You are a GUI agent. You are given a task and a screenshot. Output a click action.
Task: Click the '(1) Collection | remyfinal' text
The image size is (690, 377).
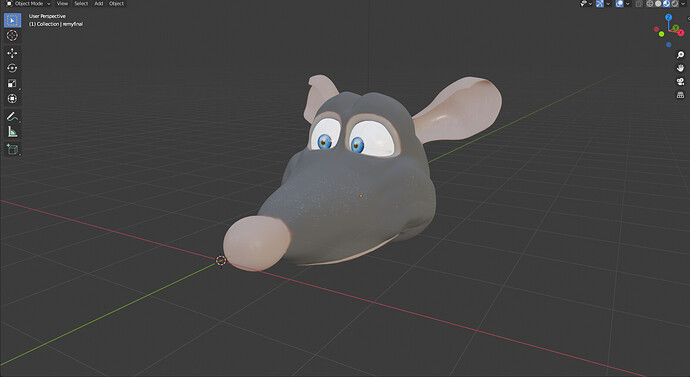(56, 24)
